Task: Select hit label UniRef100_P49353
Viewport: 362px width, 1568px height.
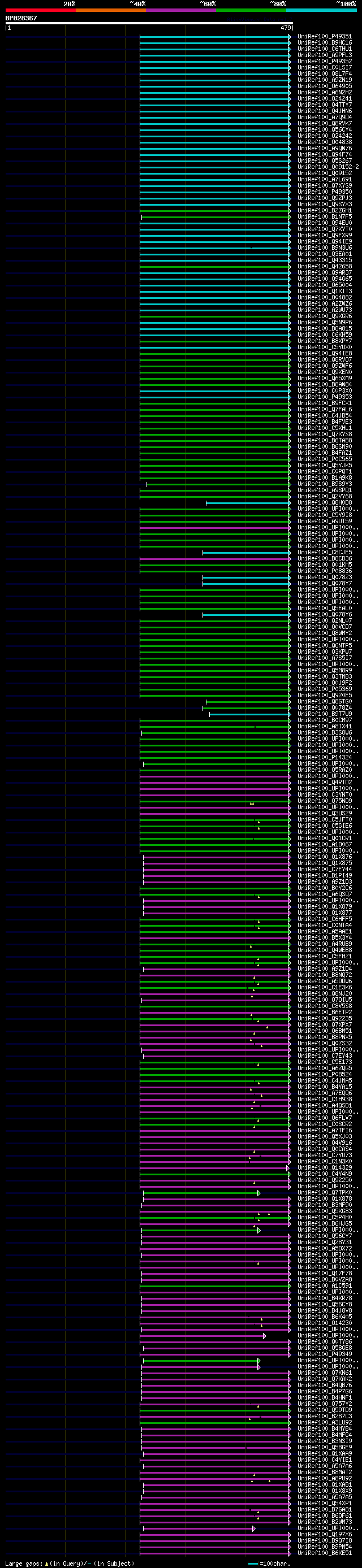Action: (325, 397)
